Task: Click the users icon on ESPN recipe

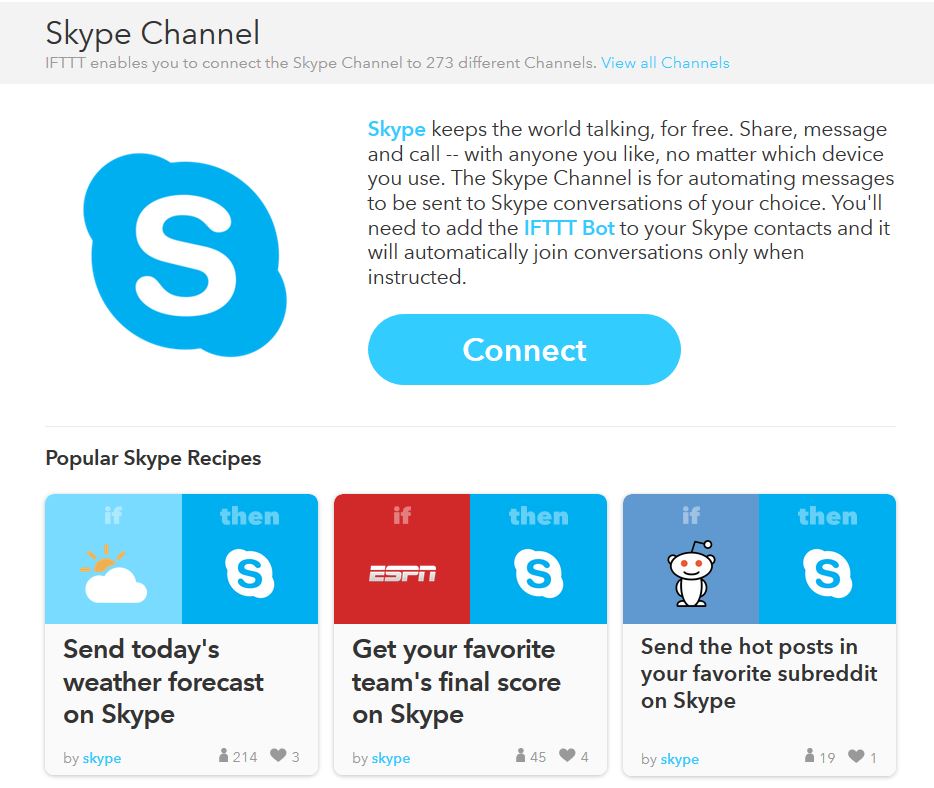Action: 521,755
